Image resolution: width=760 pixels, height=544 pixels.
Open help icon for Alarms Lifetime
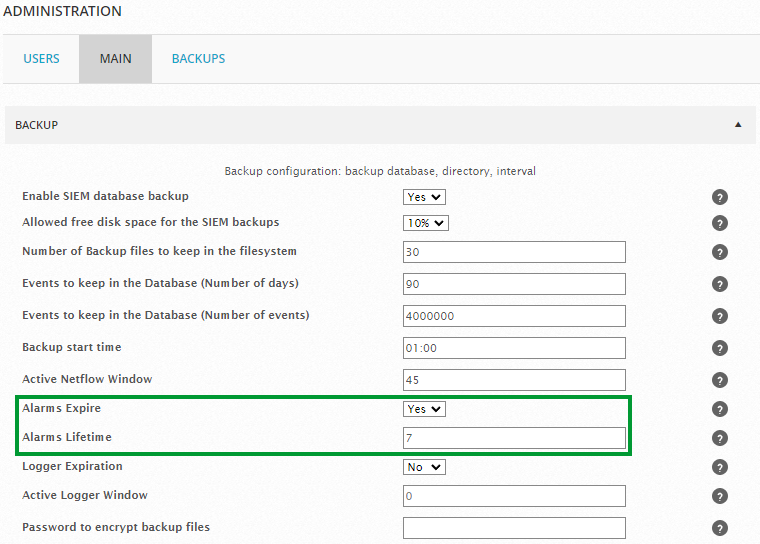tap(720, 438)
